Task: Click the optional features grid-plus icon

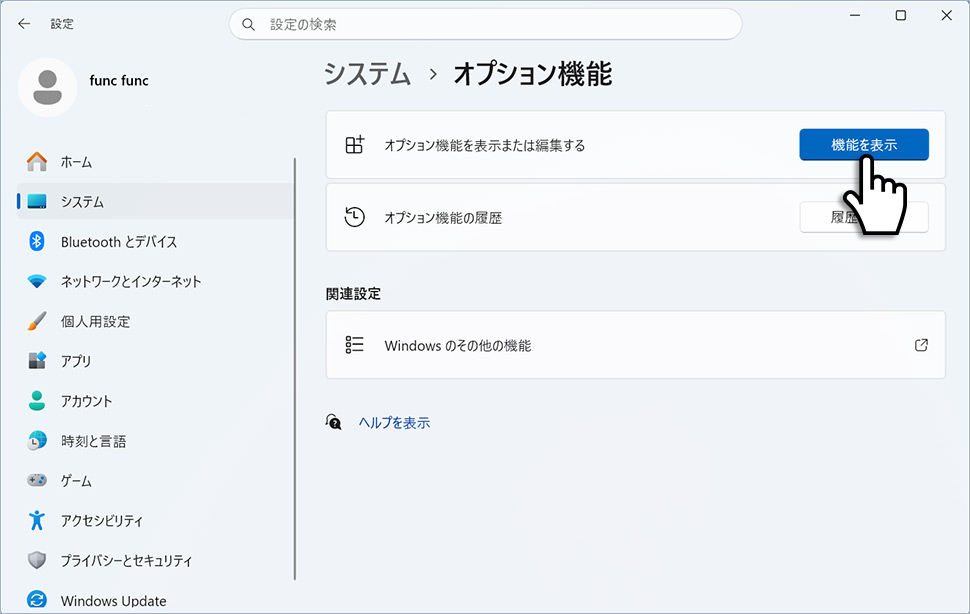Action: click(x=354, y=145)
